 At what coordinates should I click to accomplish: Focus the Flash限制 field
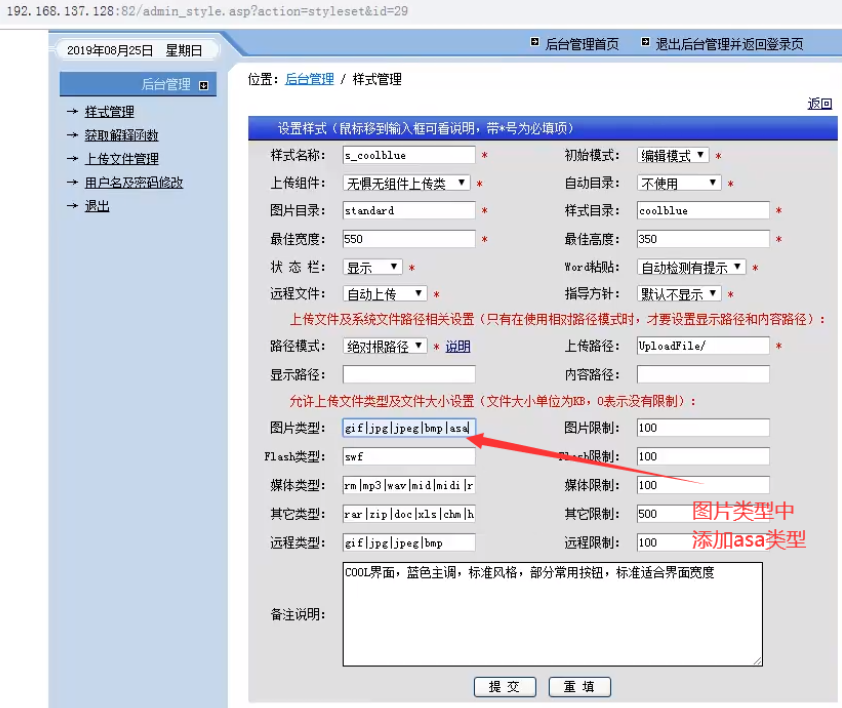pyautogui.click(x=703, y=456)
